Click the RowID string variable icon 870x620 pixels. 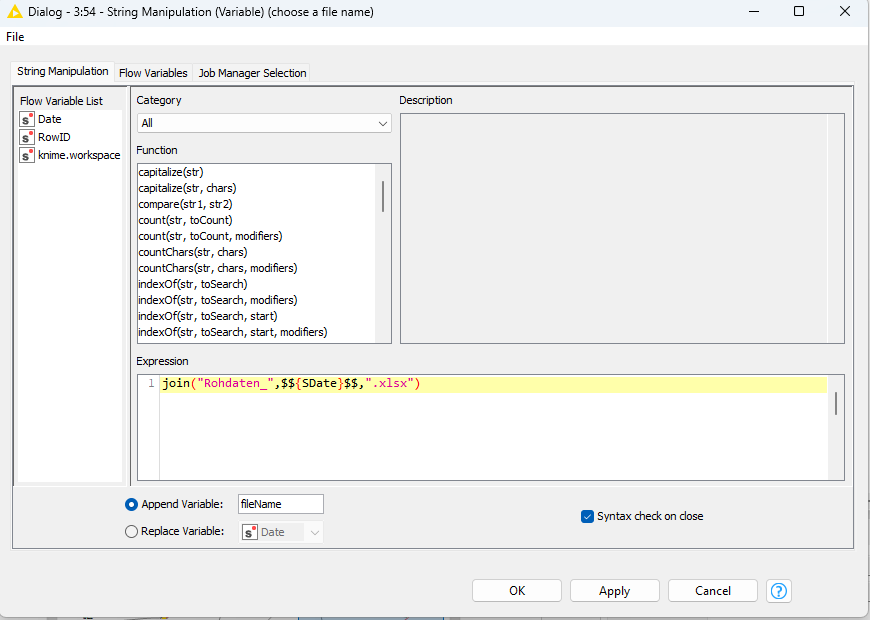(27, 138)
